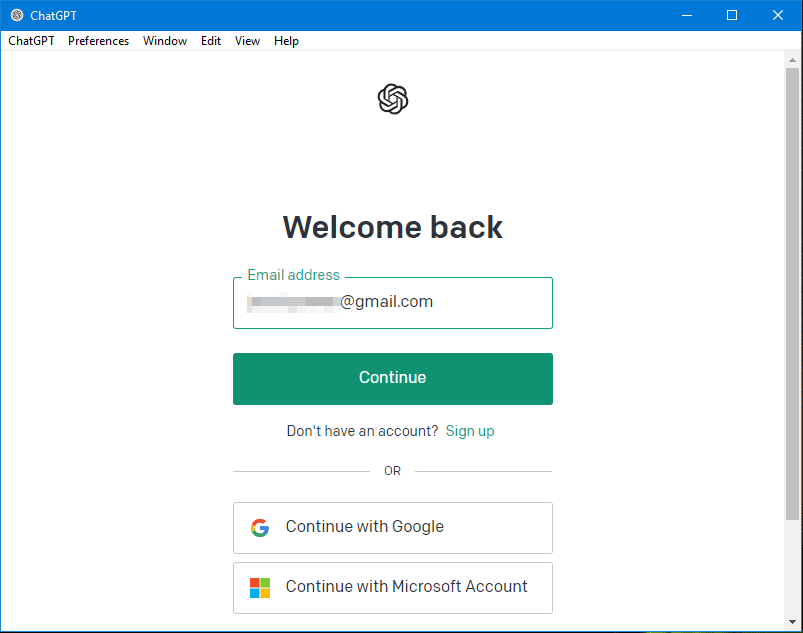Click the OpenAI spiral logo on Google button row

259,527
